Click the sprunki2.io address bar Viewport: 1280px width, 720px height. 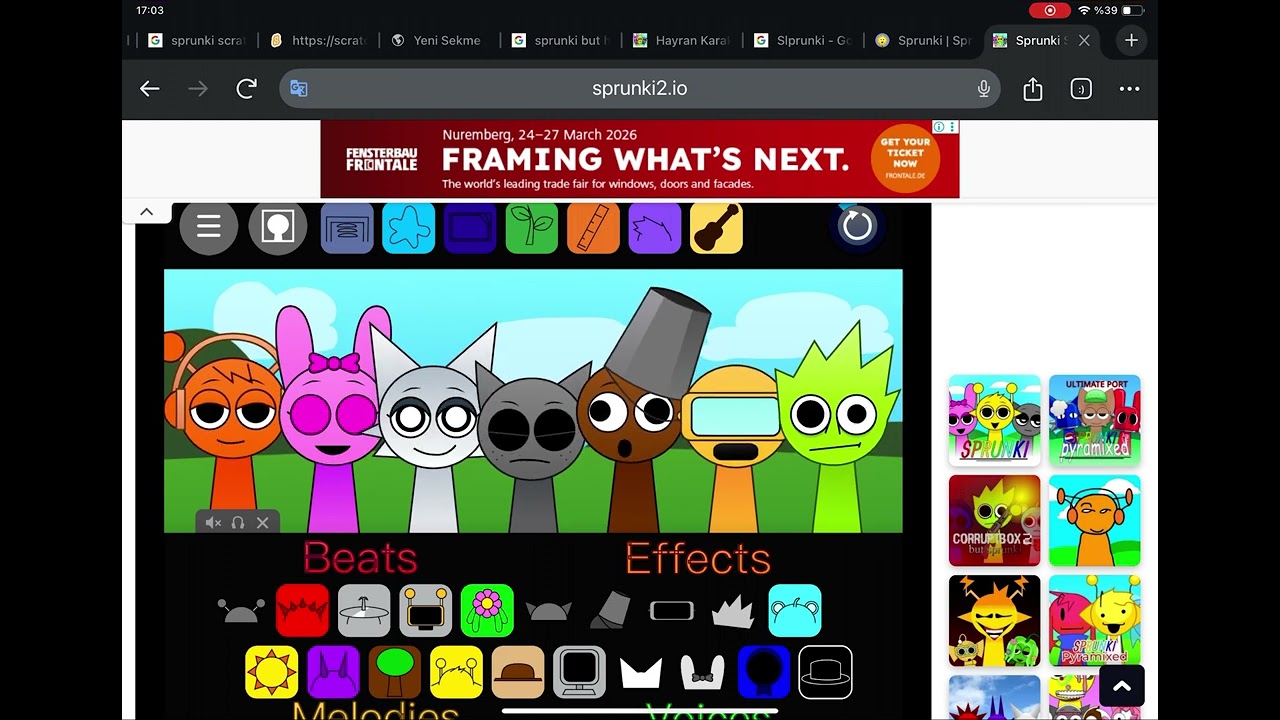pyautogui.click(x=640, y=89)
